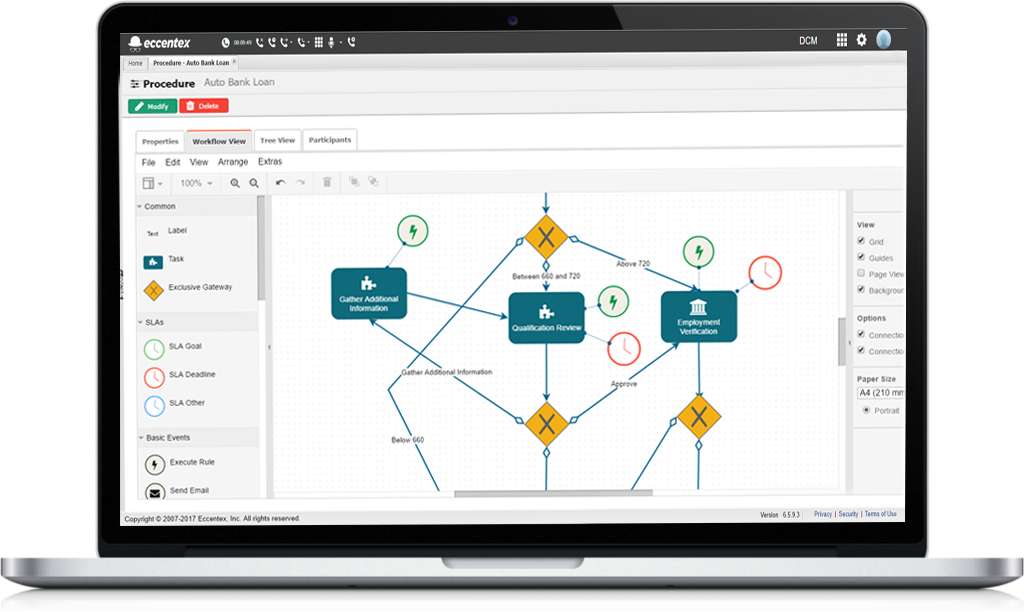
Task: Select the gateway above 'Between 660 and 720'
Action: pos(546,237)
